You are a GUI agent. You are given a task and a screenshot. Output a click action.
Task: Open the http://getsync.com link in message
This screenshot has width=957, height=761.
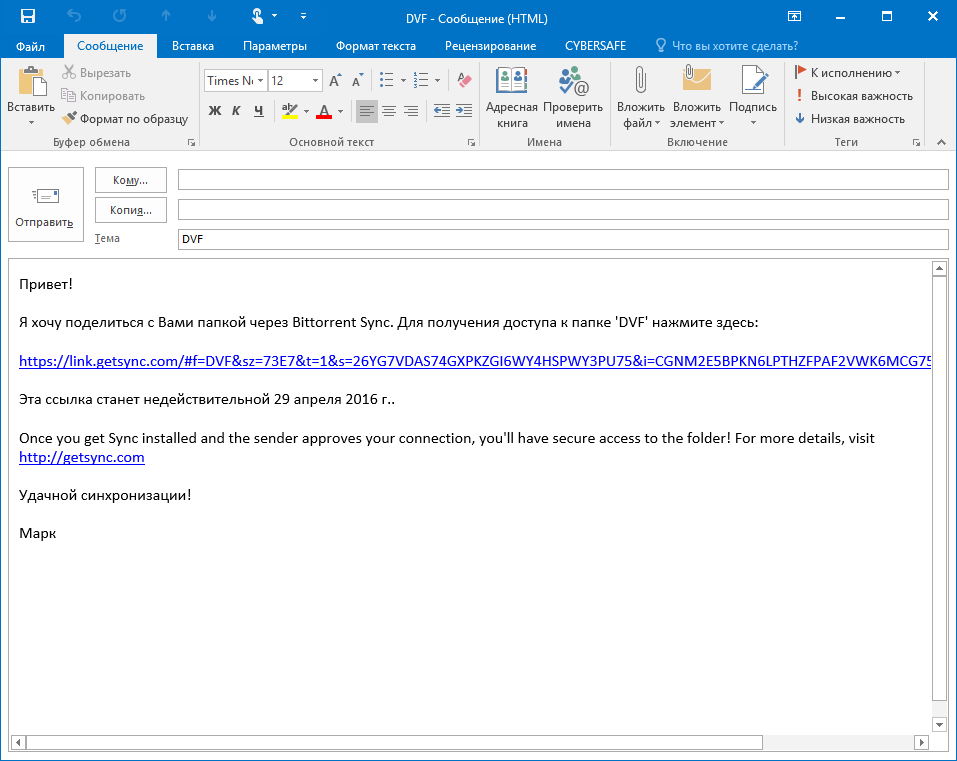click(x=82, y=457)
